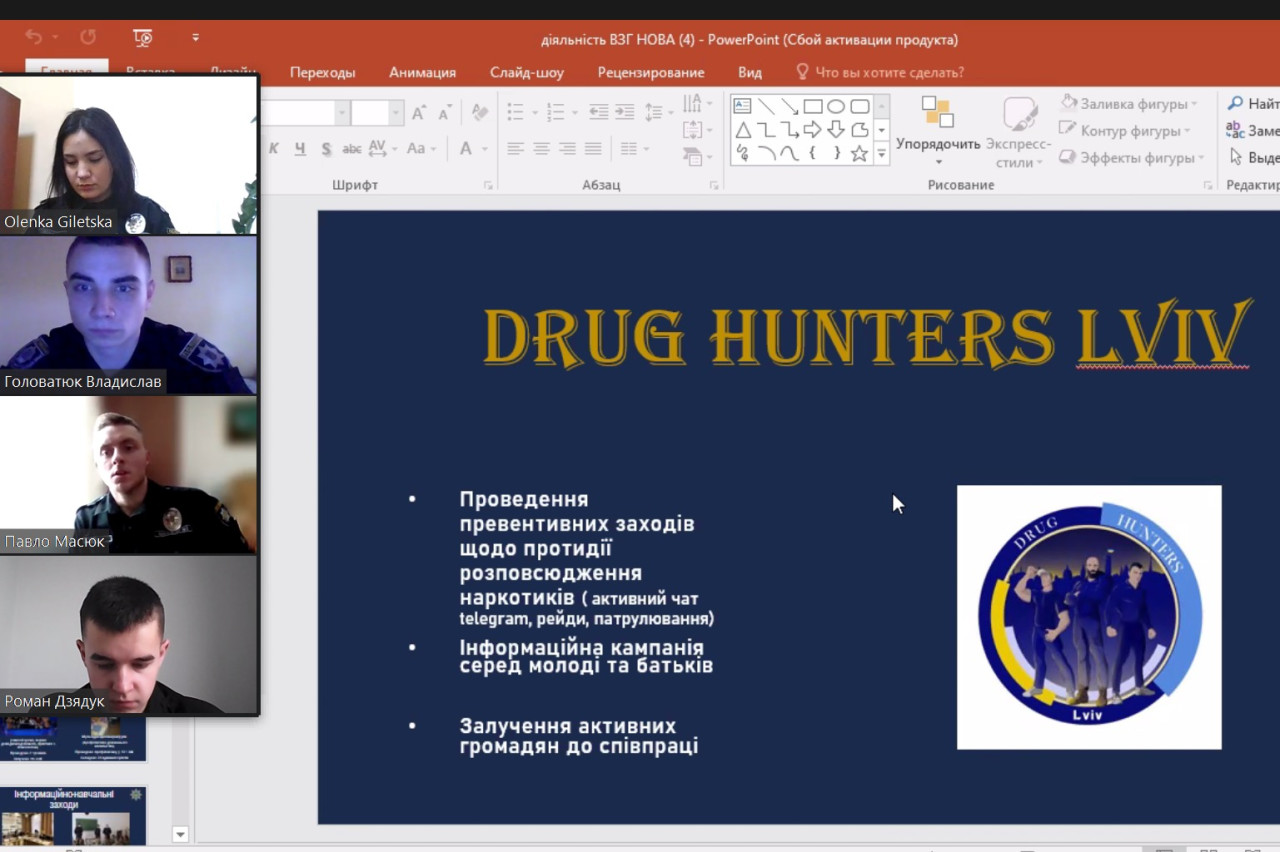
Task: Justify the paragraph text
Action: pyautogui.click(x=593, y=148)
